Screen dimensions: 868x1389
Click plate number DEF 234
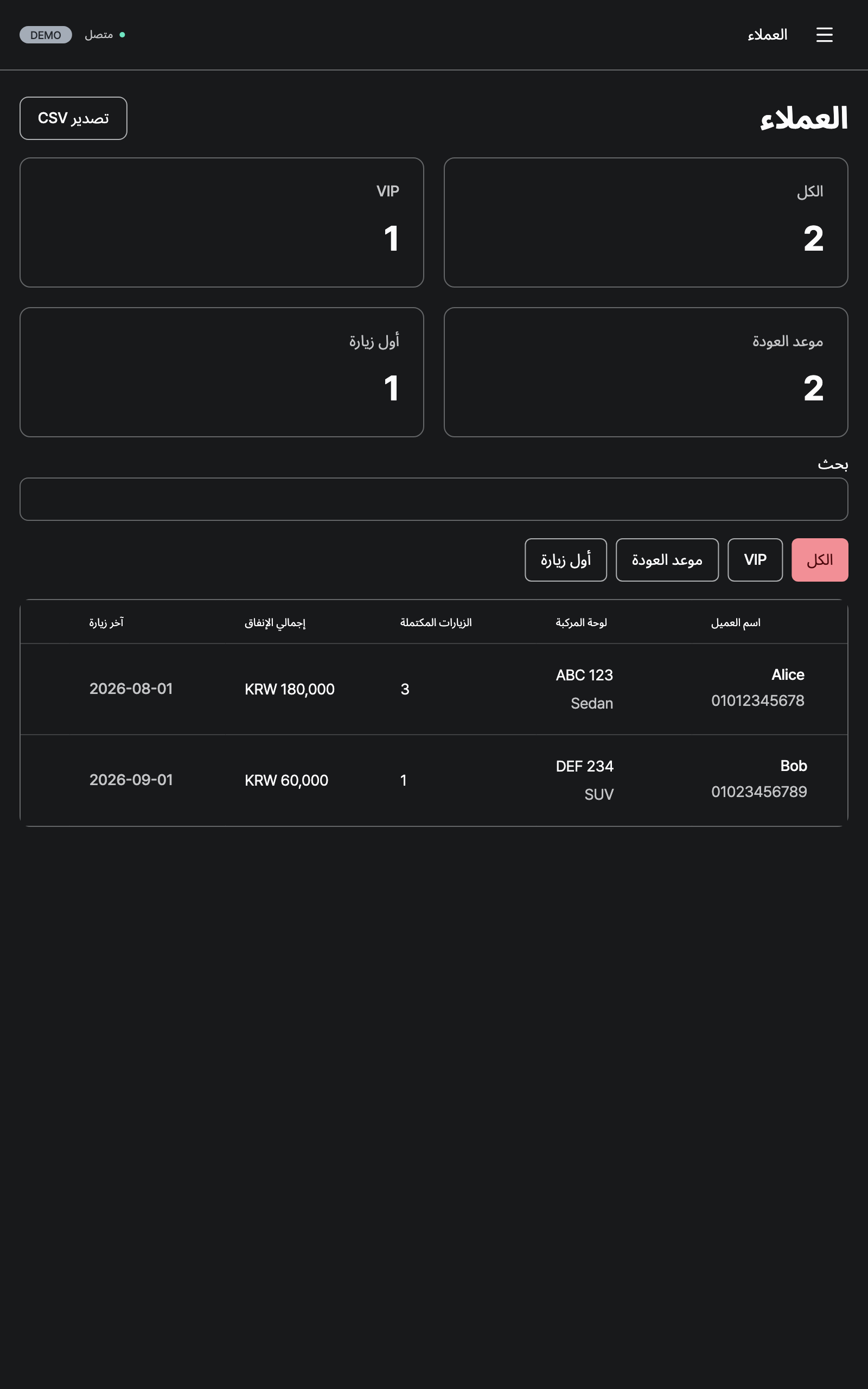coord(584,767)
